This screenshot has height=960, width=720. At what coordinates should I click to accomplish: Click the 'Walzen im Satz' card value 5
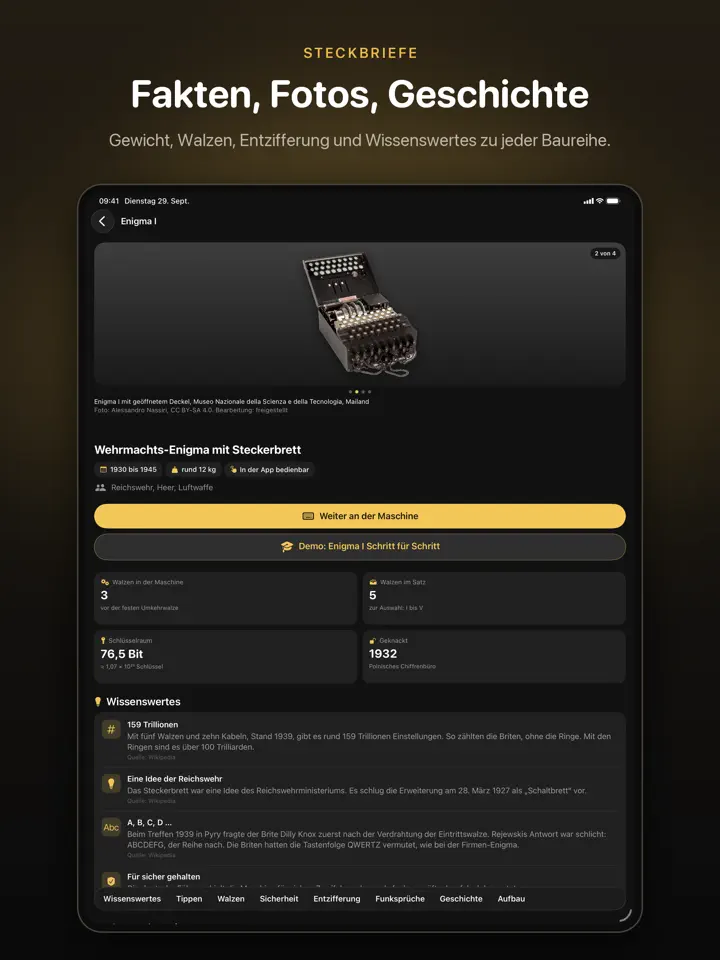click(373, 595)
